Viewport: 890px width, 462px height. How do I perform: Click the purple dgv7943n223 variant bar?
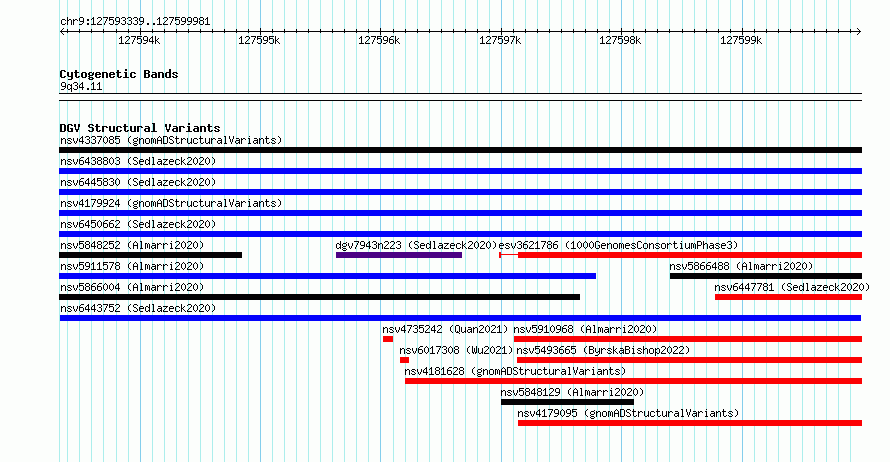[398, 255]
